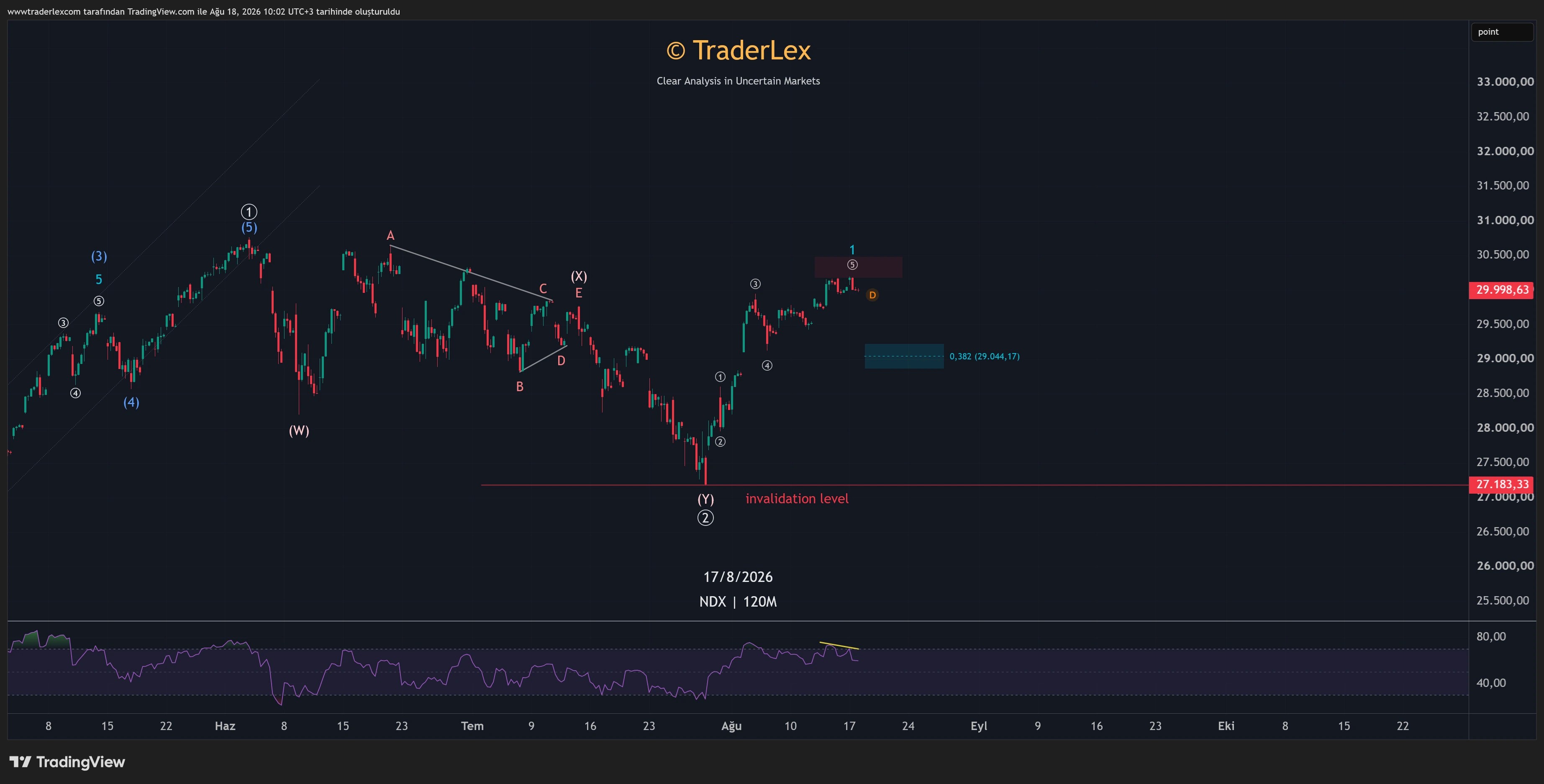Click the 33.000,00 price axis label
Screen dimensions: 1544x784
tap(1505, 82)
